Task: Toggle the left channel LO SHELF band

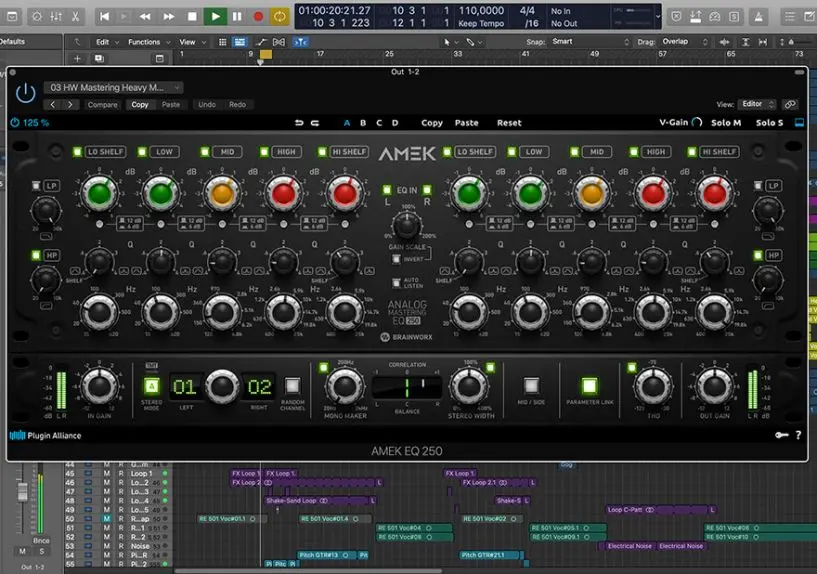Action: [x=77, y=152]
